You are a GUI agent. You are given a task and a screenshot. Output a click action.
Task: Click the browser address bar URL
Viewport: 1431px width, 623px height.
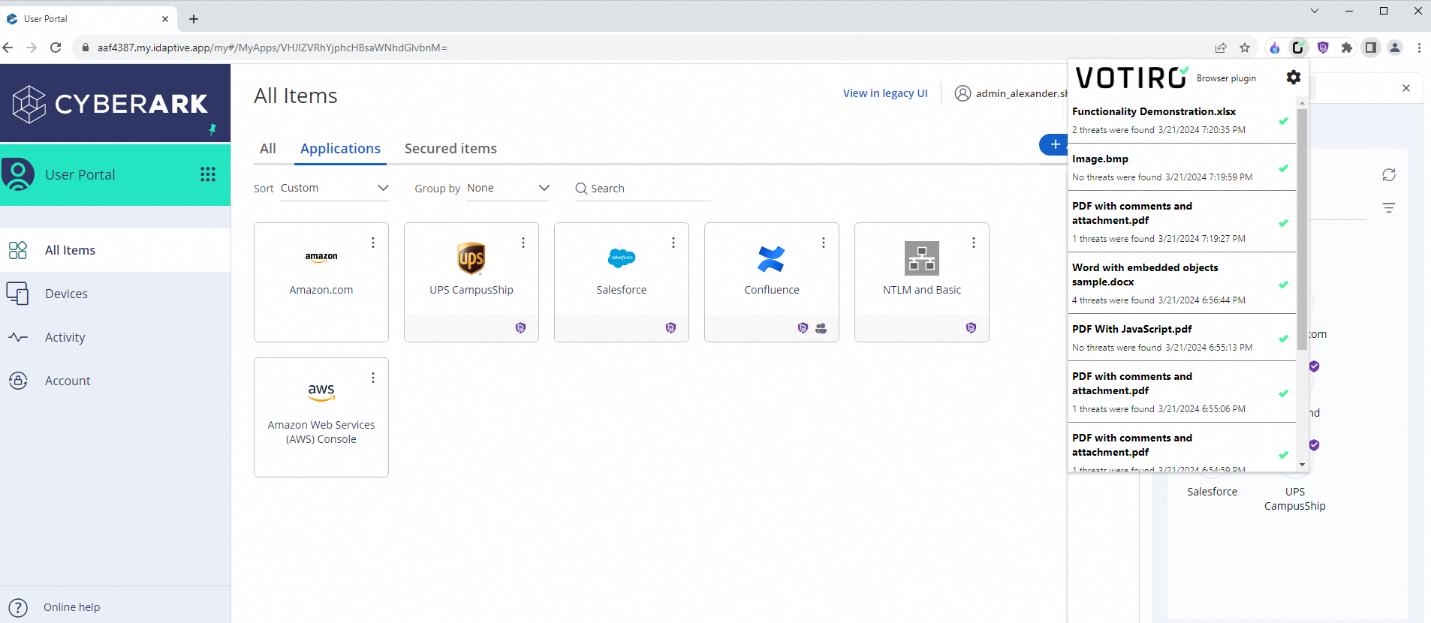tap(272, 47)
